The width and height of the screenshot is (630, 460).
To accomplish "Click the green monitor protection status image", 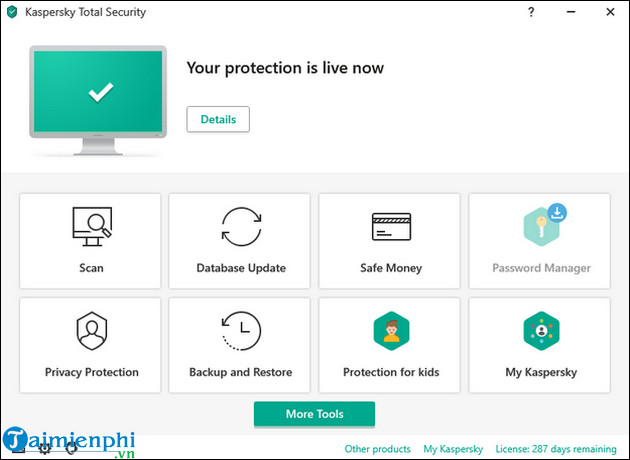I will pos(100,93).
